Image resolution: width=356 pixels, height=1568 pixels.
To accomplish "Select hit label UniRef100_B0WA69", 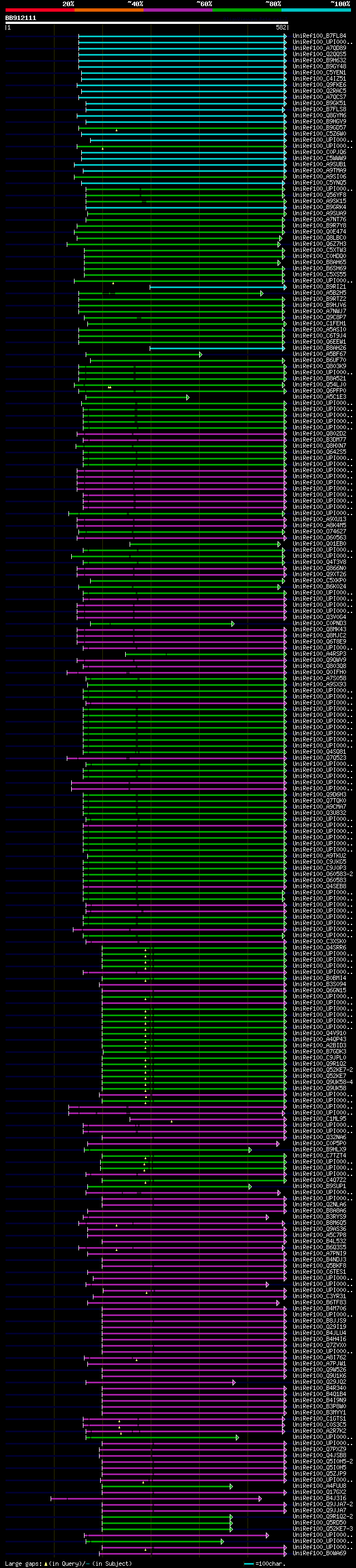I will 319,1553.
